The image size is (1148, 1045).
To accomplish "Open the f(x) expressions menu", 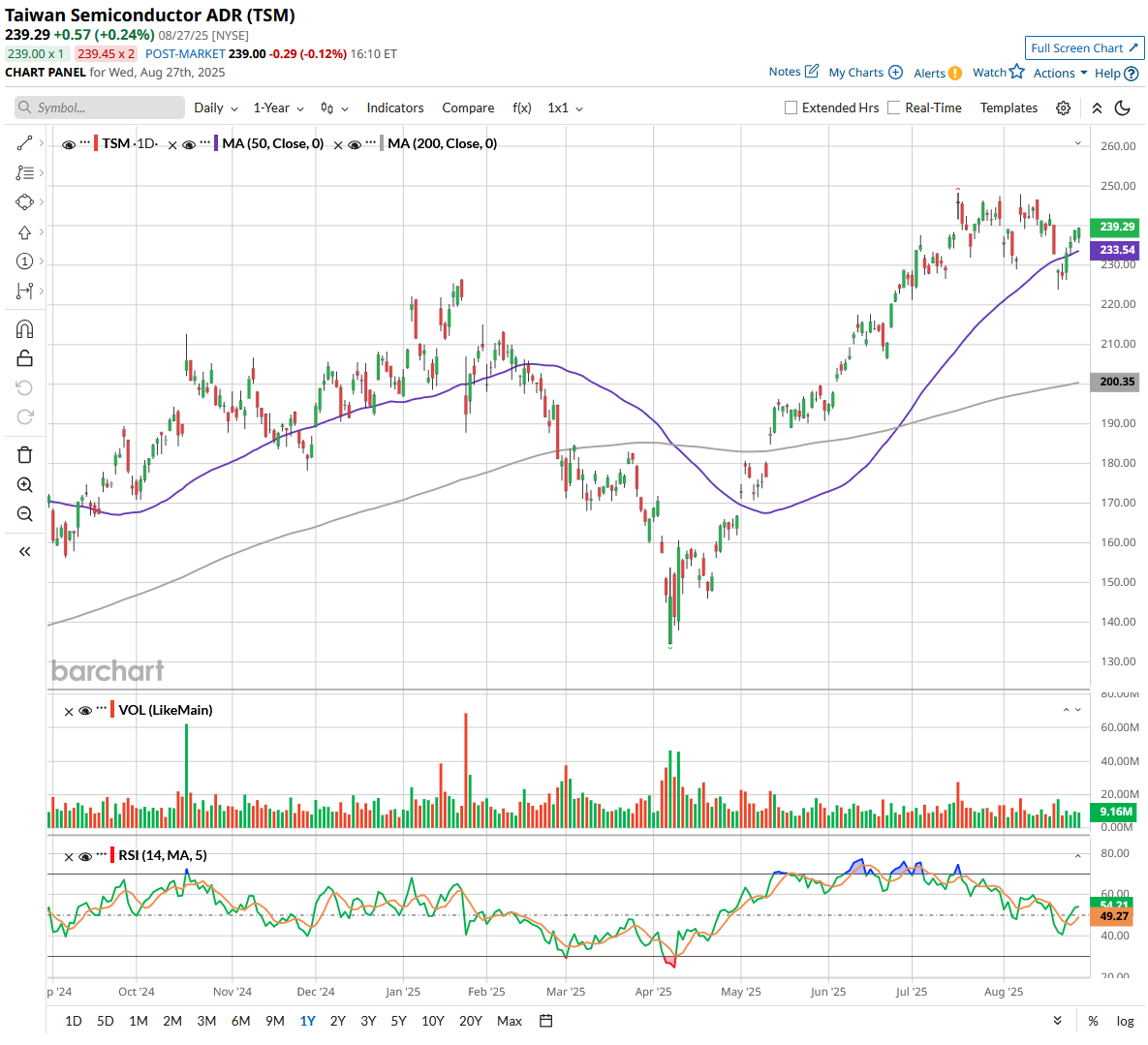I will (522, 108).
